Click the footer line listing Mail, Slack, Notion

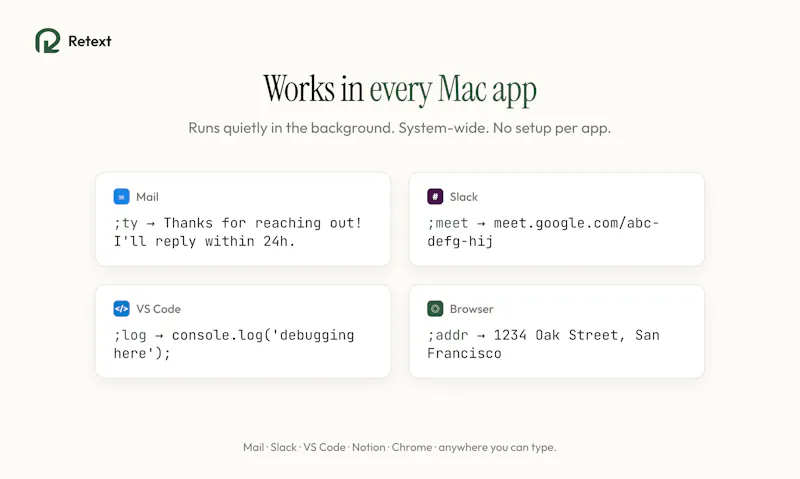(x=399, y=447)
